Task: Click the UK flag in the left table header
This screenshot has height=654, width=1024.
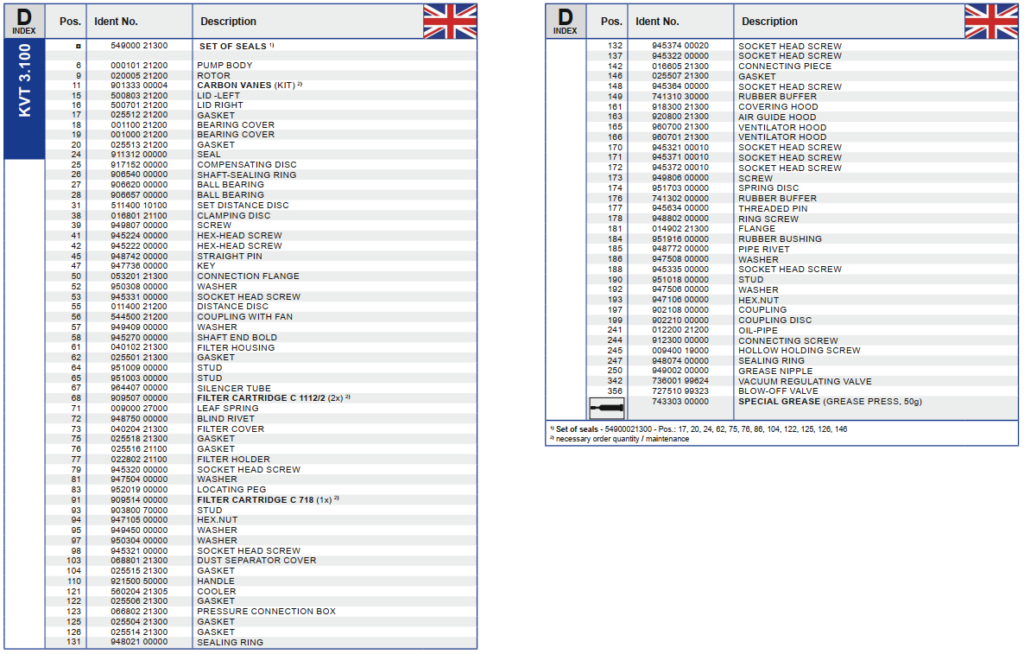Action: pyautogui.click(x=449, y=21)
